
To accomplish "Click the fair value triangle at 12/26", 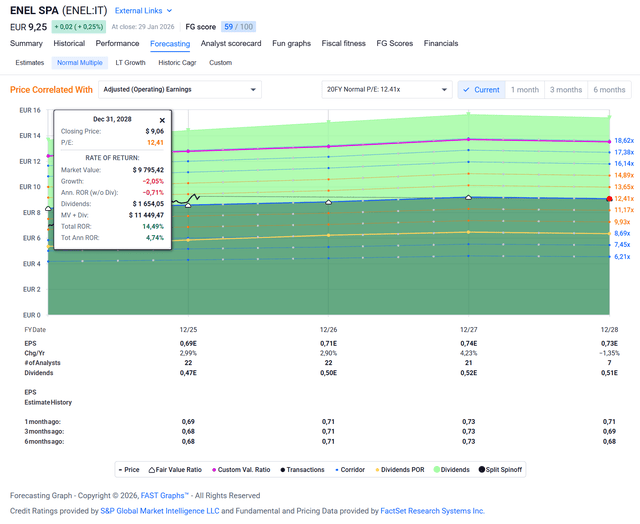I will (x=329, y=202).
